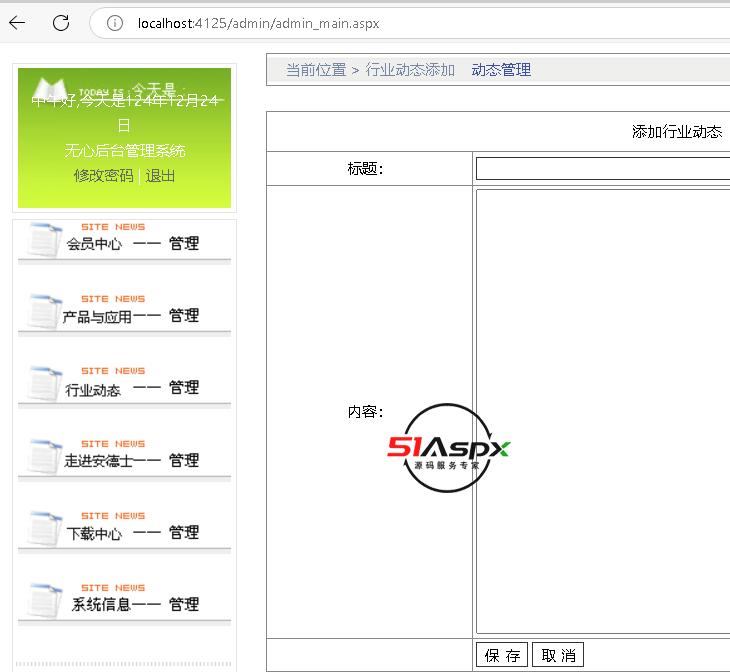This screenshot has height=672, width=730.
Task: Open 产品与应用 management menu
Action: click(x=131, y=316)
